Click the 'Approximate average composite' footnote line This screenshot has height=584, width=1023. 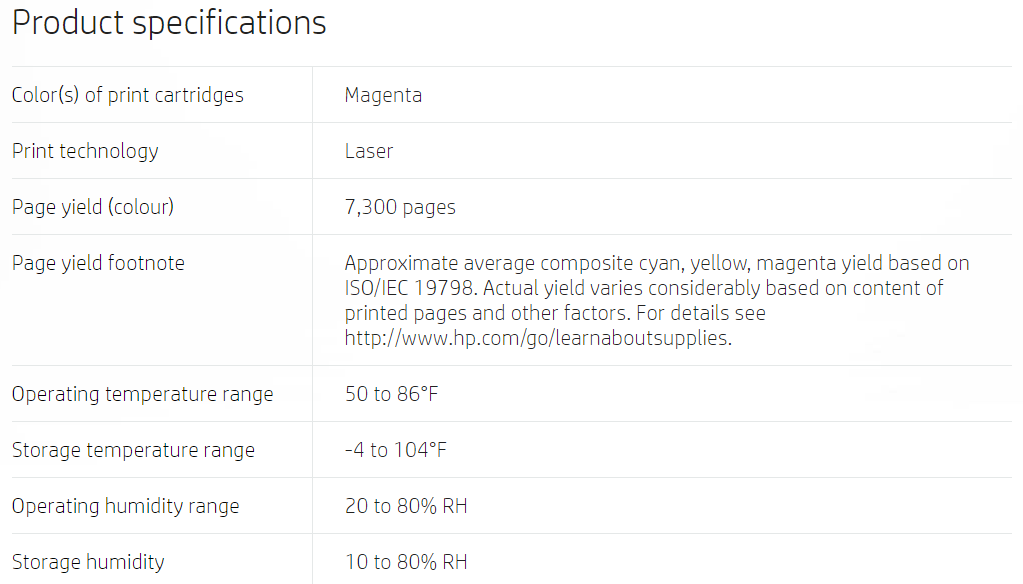point(657,263)
